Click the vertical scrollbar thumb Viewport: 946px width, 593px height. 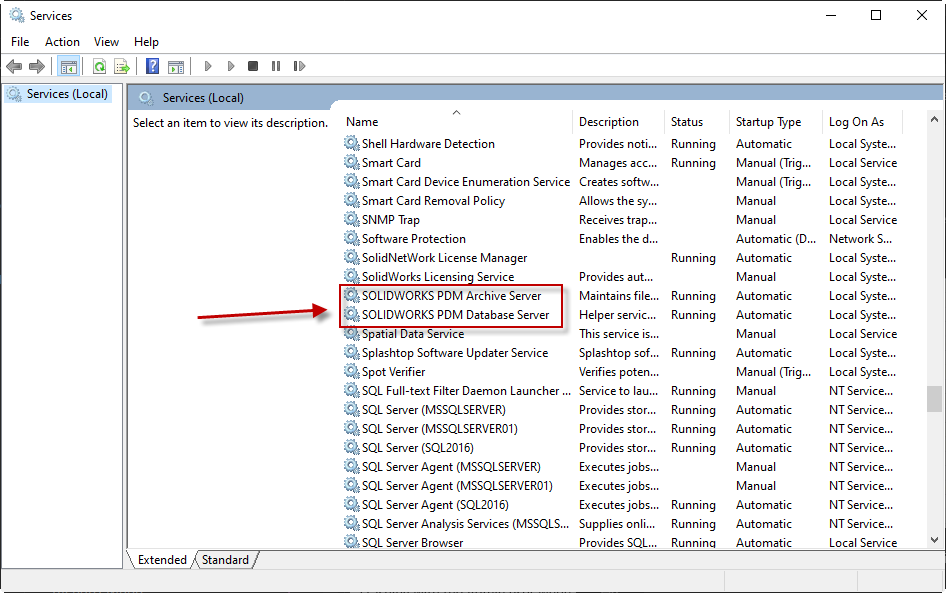coord(935,399)
